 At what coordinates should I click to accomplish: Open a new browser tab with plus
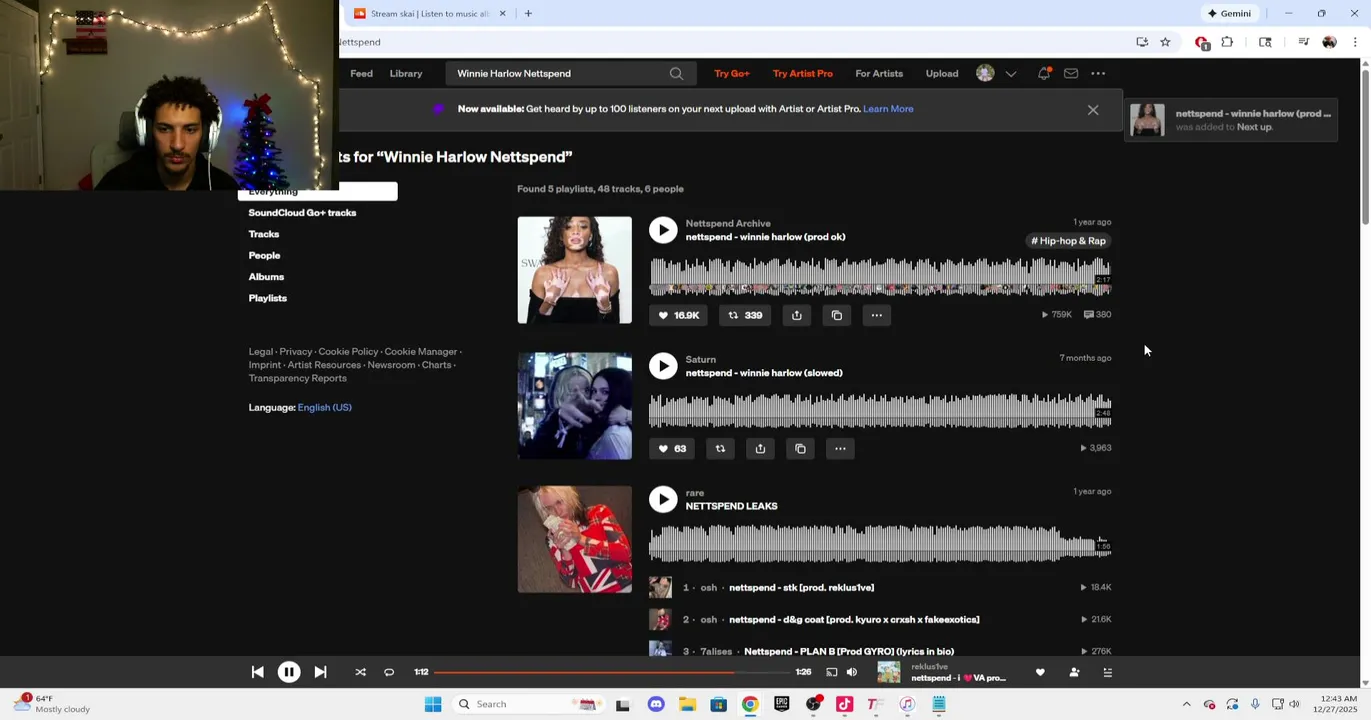coord(528,13)
